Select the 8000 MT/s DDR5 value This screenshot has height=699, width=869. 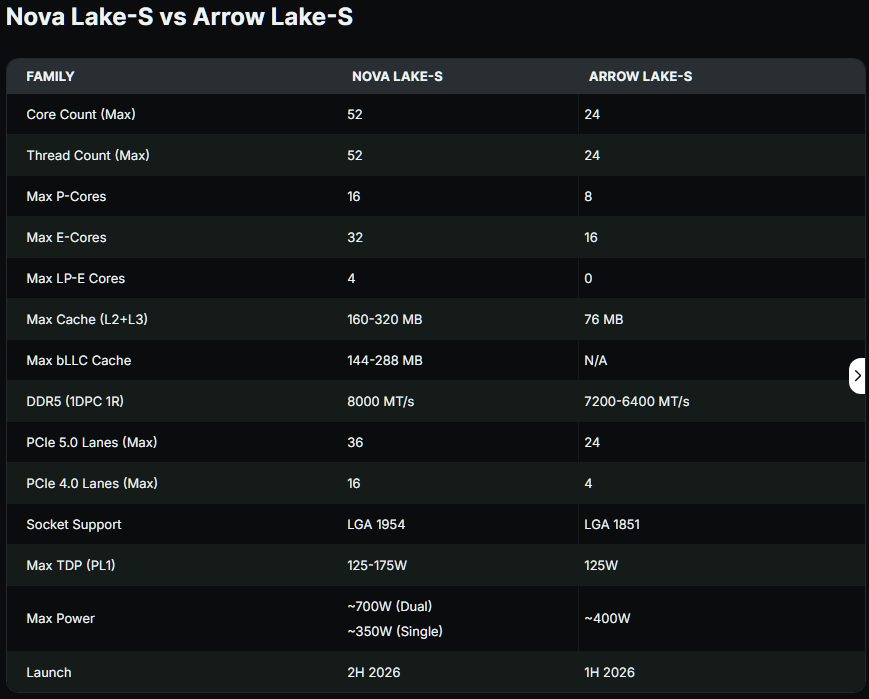[x=381, y=401]
